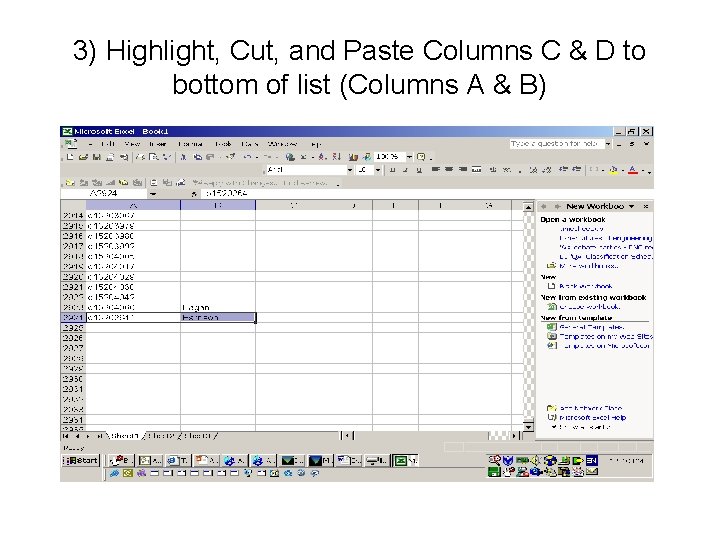Click the Open file toolbar icon
The image size is (720, 540).
pos(83,157)
